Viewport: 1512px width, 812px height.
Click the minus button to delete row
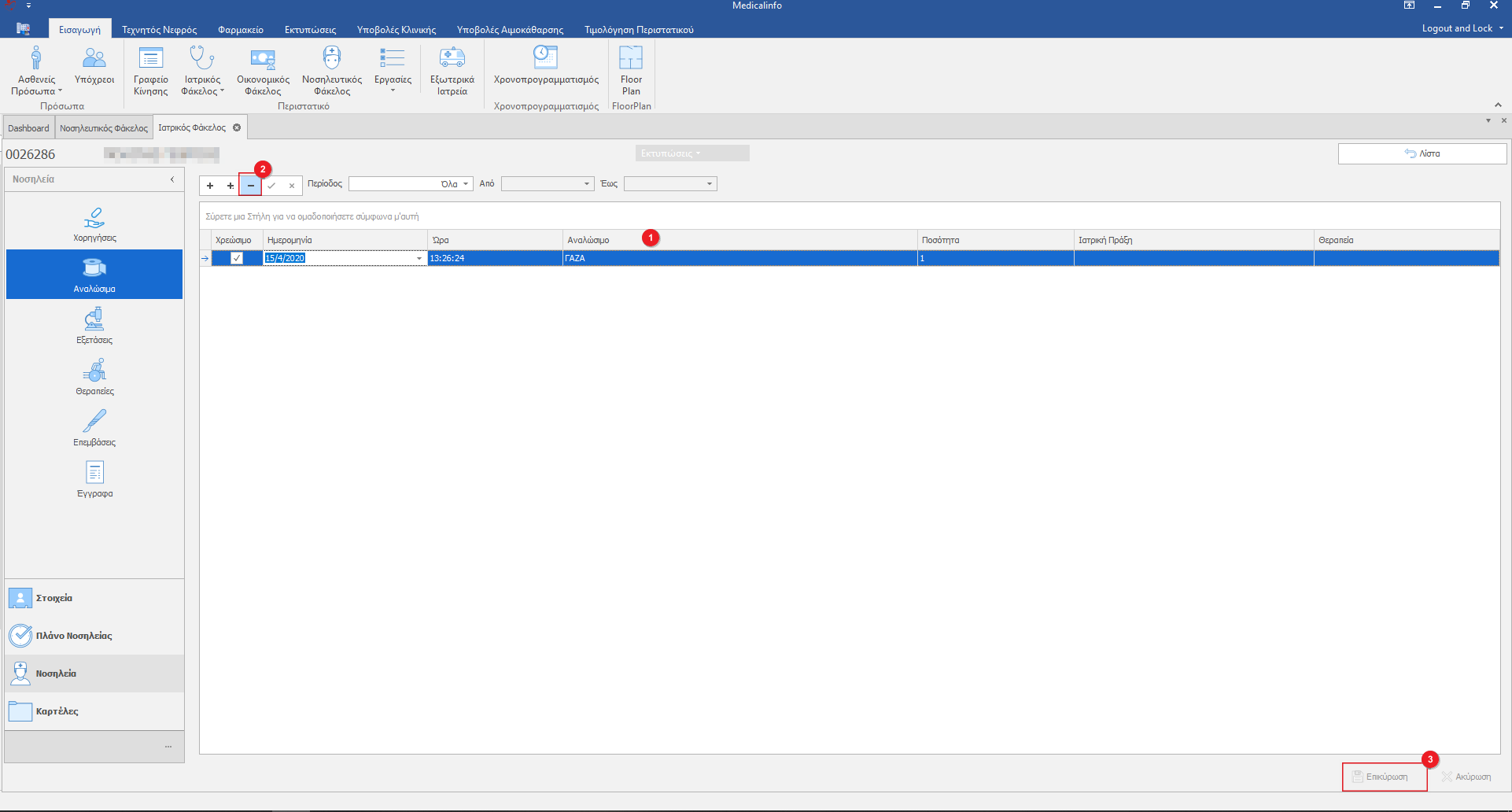pyautogui.click(x=250, y=186)
